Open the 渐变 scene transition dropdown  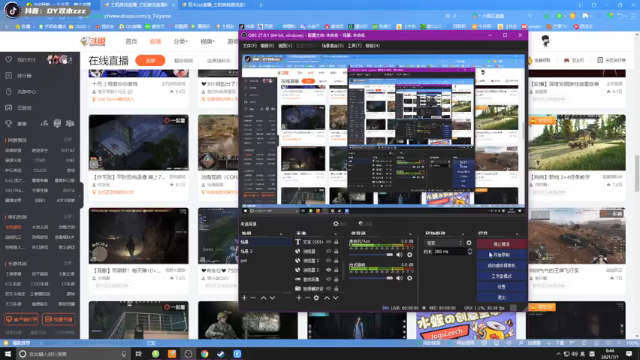[444, 243]
